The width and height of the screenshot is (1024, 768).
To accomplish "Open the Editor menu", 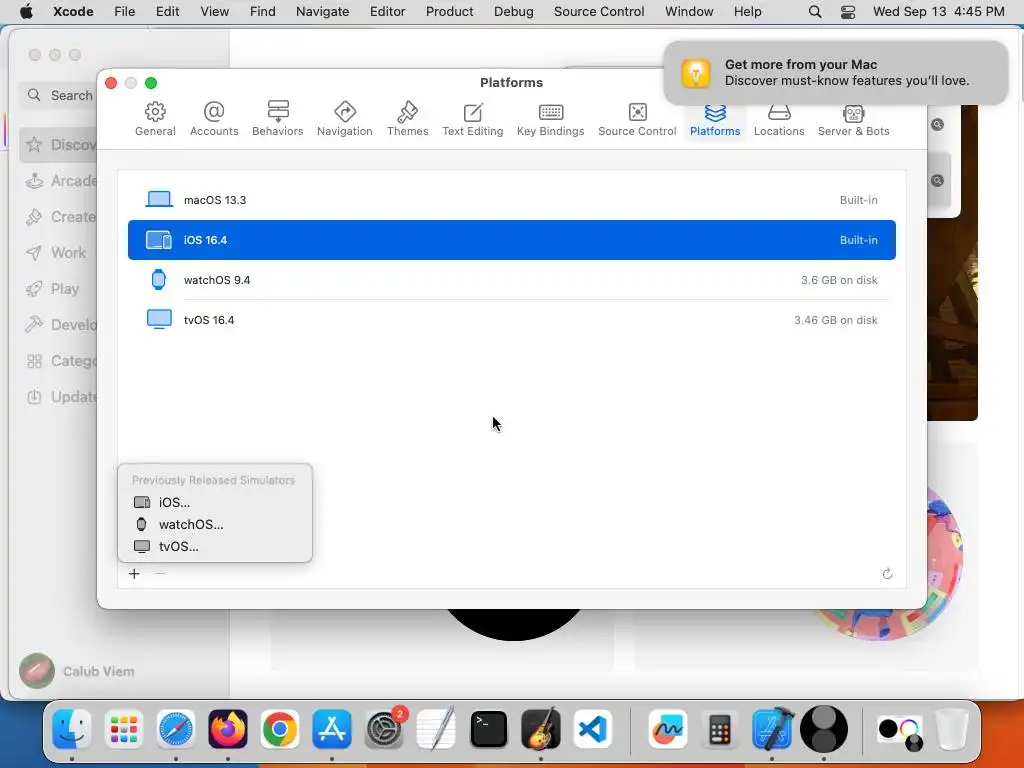I will (387, 11).
